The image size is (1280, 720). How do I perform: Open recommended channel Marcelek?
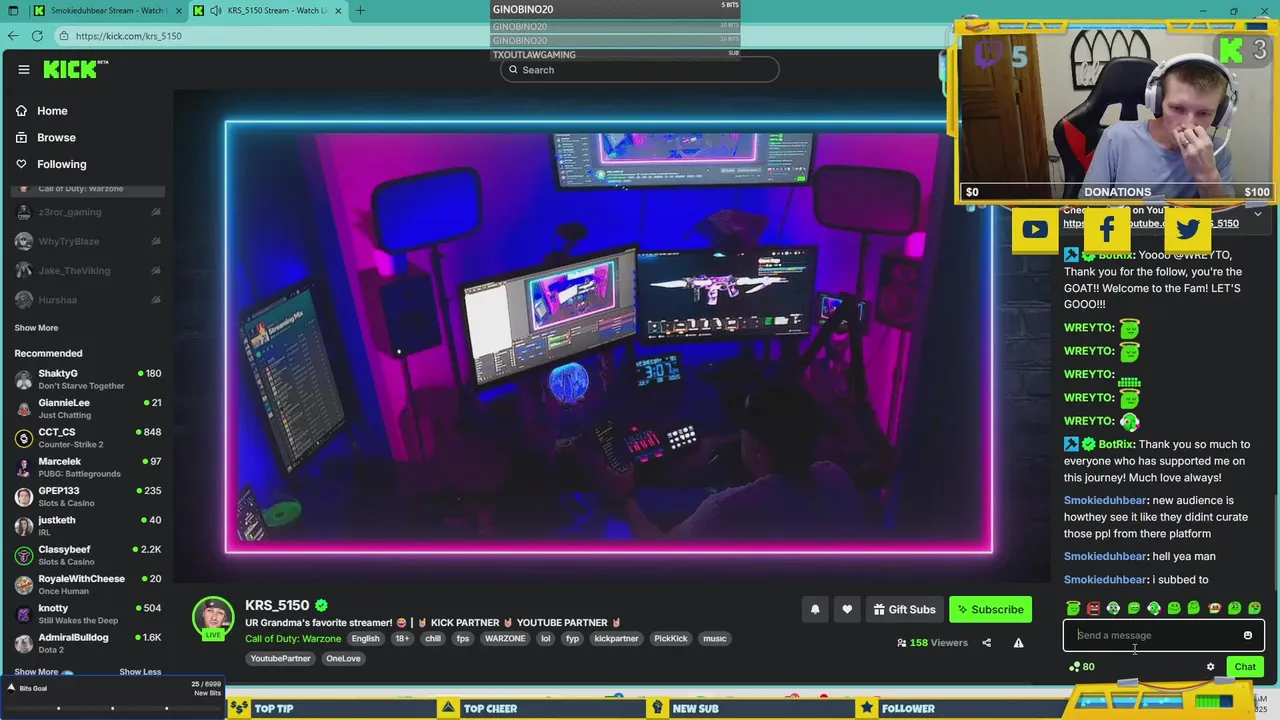(88, 467)
